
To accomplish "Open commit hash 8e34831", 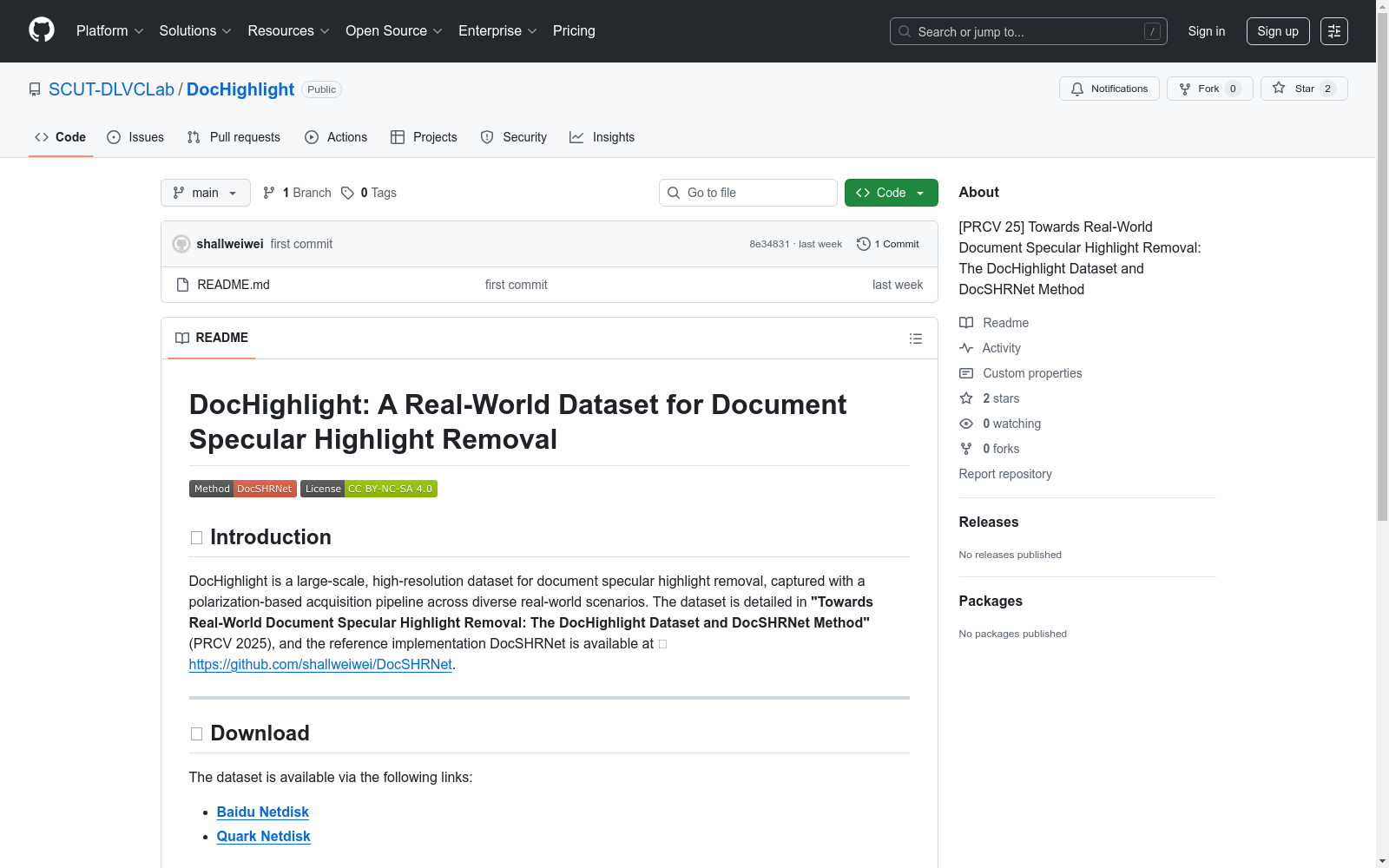I will (770, 244).
